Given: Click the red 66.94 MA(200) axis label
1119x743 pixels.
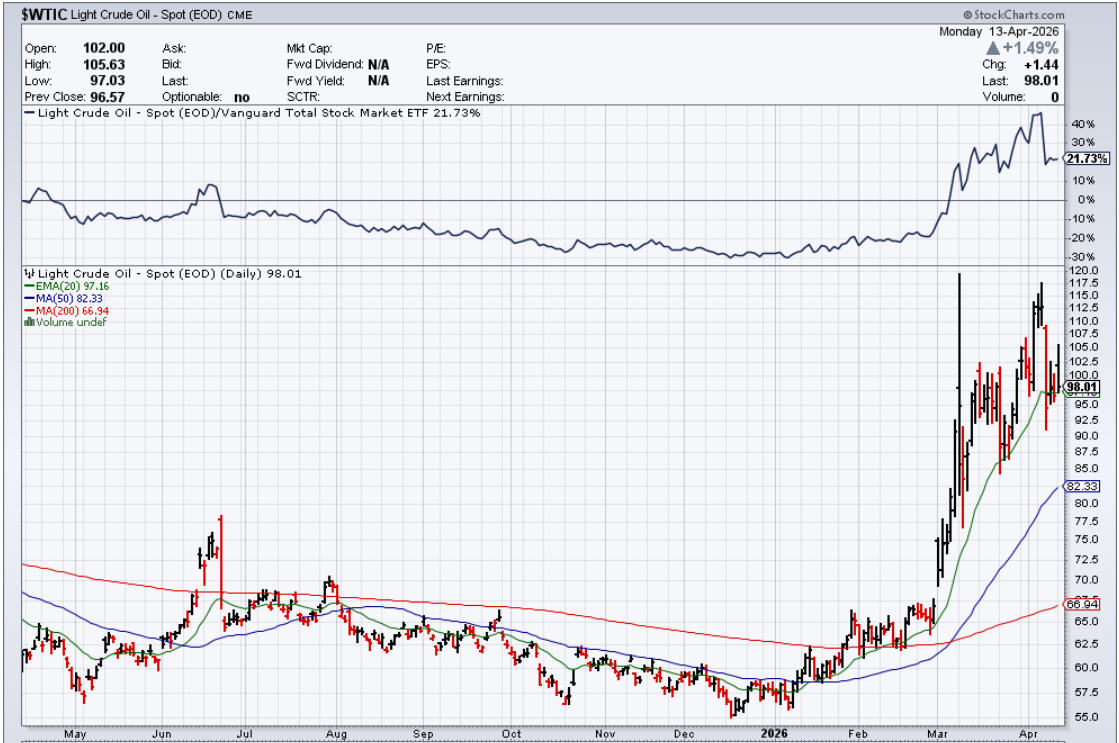Looking at the screenshot, I should click(x=1081, y=604).
